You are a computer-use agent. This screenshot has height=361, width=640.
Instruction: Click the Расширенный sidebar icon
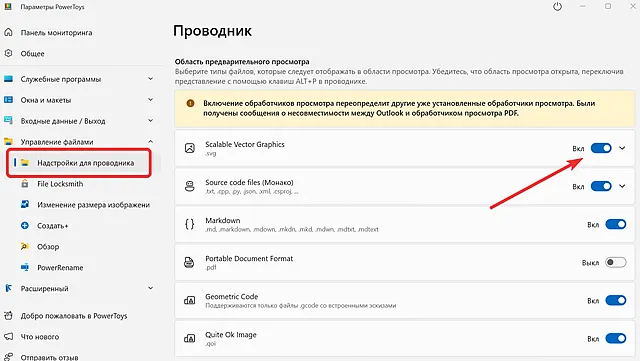(8, 288)
